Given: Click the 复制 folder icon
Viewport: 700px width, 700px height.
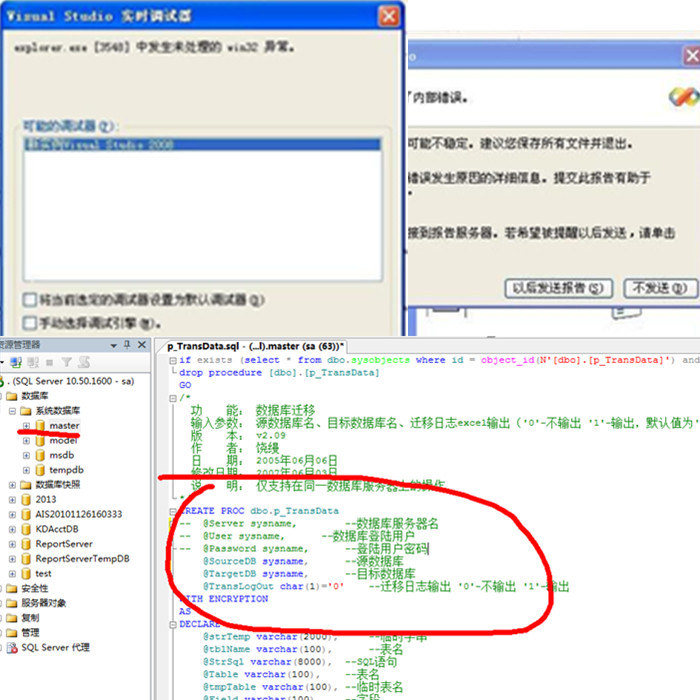Looking at the screenshot, I should tap(12, 618).
